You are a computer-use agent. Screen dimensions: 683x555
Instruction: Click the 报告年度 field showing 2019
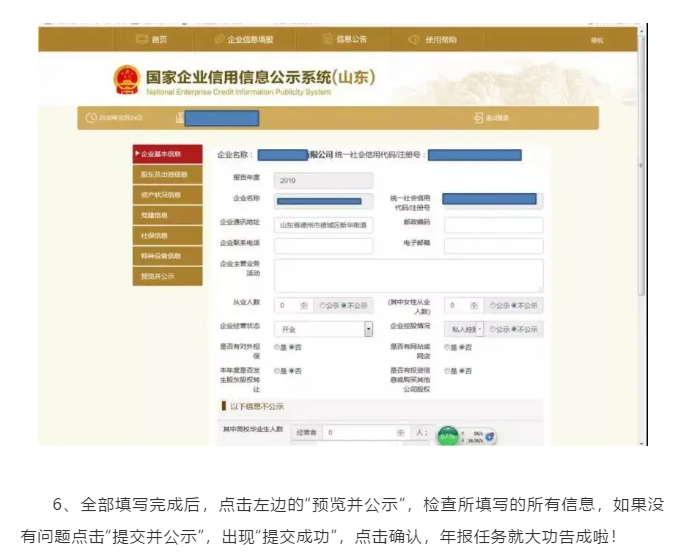(x=323, y=180)
